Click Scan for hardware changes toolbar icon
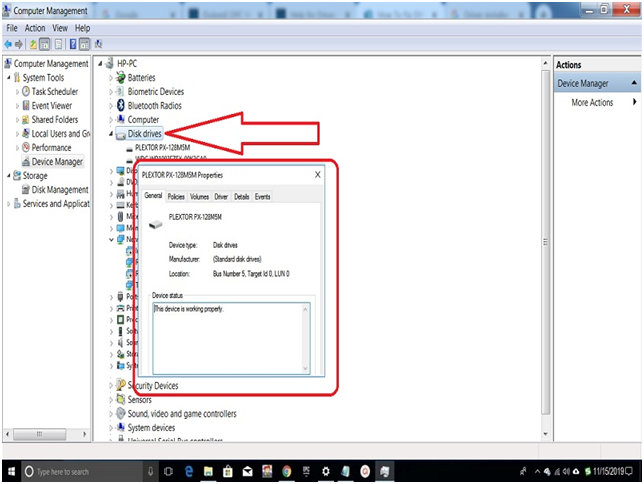Screen dimensions: 644x484 [98, 44]
